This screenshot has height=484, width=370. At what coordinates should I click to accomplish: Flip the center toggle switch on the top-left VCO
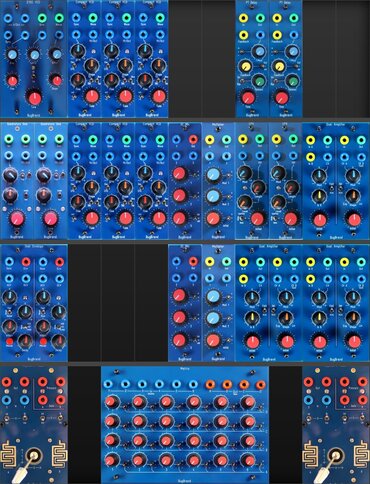tap(34, 77)
